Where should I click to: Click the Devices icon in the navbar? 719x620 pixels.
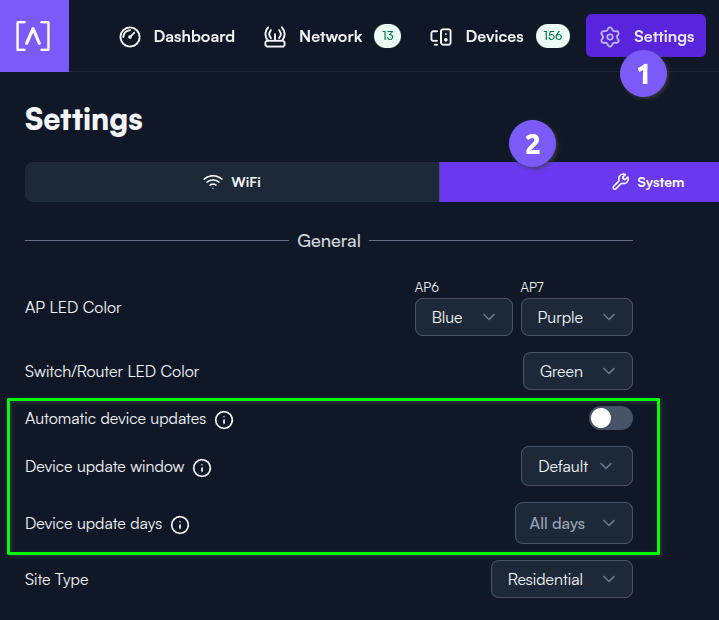pyautogui.click(x=441, y=37)
